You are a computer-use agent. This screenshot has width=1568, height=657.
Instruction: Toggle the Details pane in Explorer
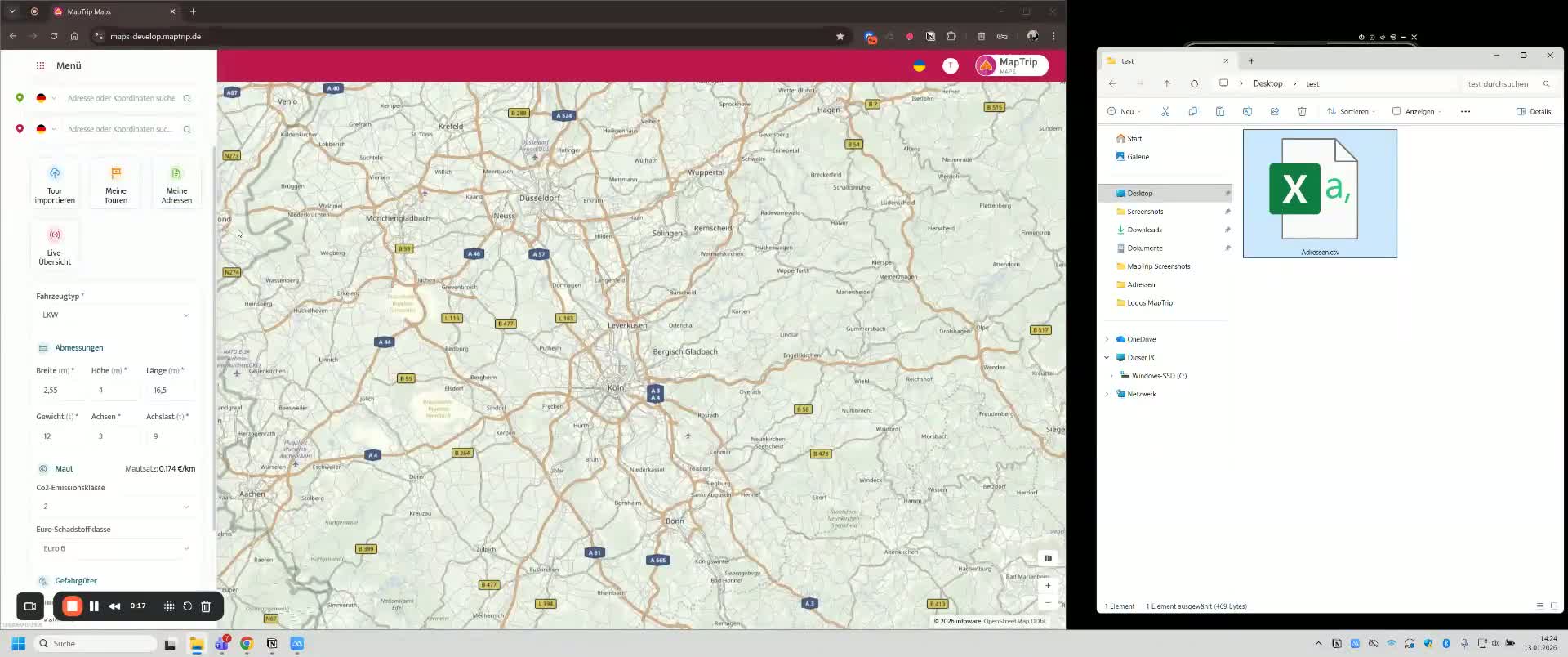[1534, 111]
